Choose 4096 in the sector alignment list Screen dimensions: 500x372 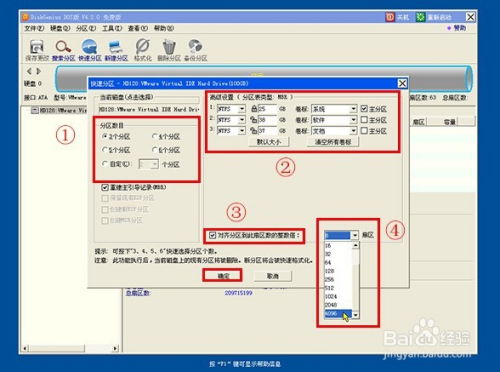pyautogui.click(x=338, y=314)
